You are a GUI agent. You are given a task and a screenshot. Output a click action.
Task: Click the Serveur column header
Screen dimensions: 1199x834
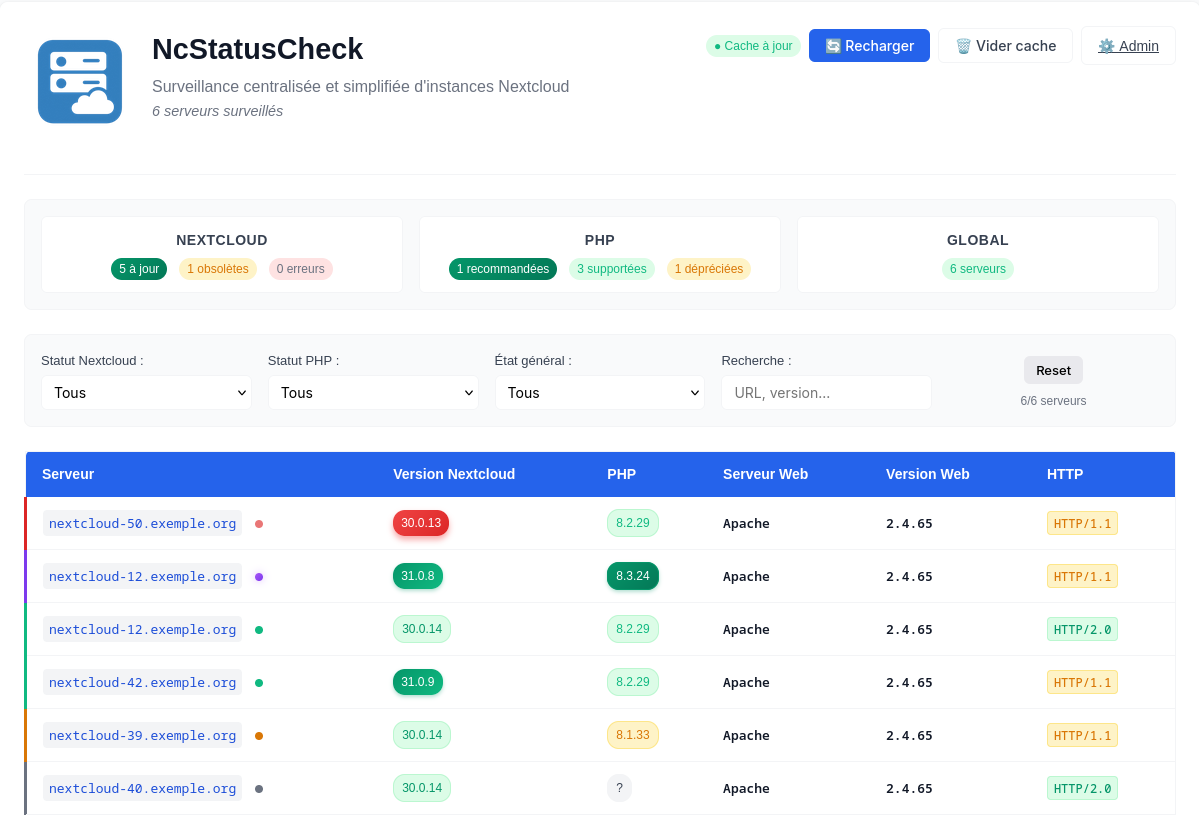point(68,475)
